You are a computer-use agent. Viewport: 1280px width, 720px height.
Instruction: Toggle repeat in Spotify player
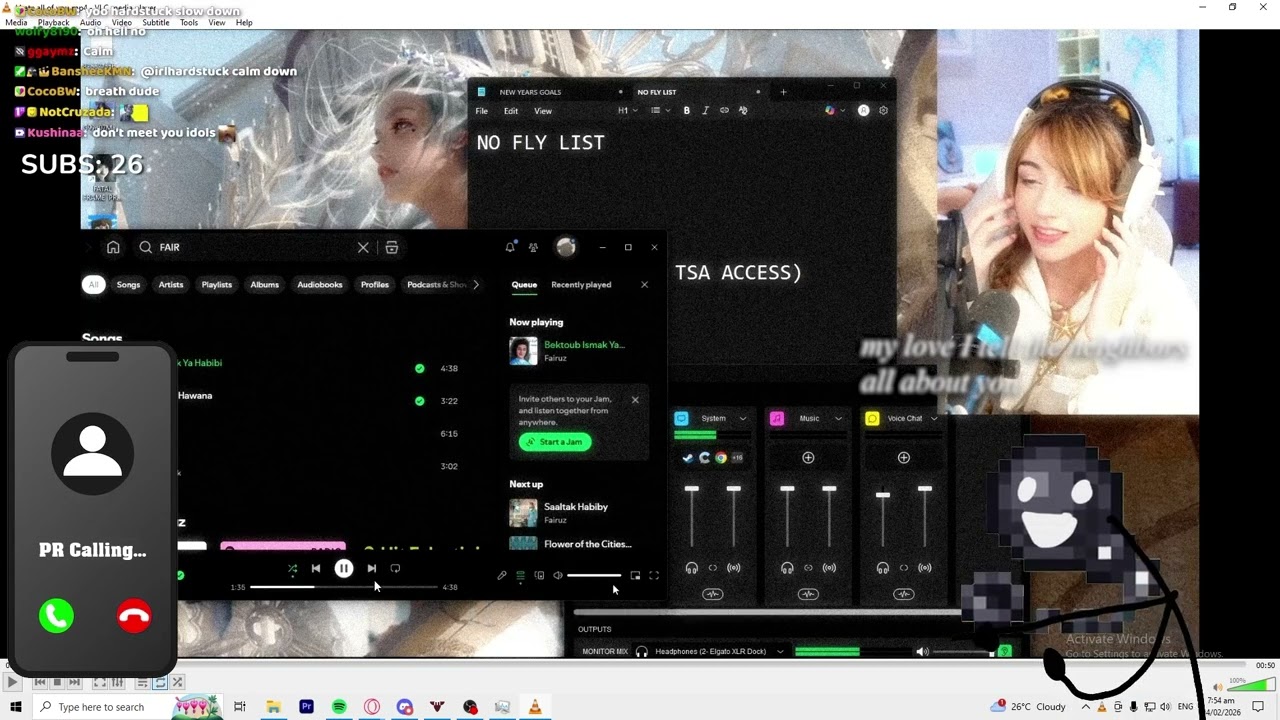[x=395, y=568]
